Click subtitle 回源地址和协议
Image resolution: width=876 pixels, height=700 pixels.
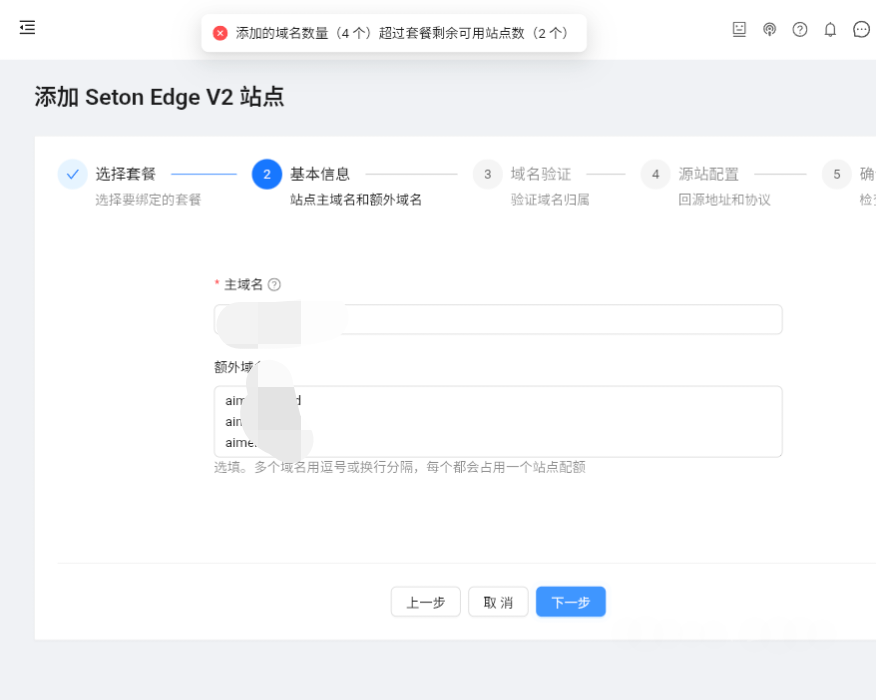pyautogui.click(x=724, y=200)
